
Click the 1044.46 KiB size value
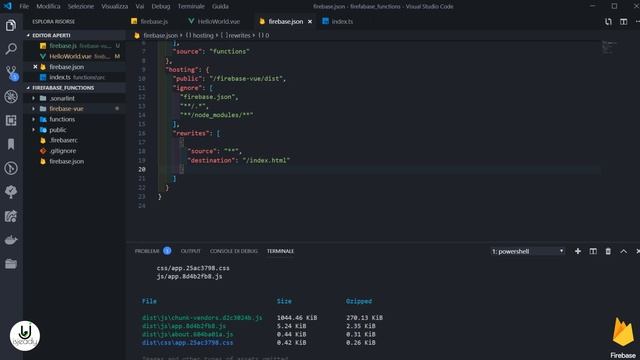tap(297, 318)
